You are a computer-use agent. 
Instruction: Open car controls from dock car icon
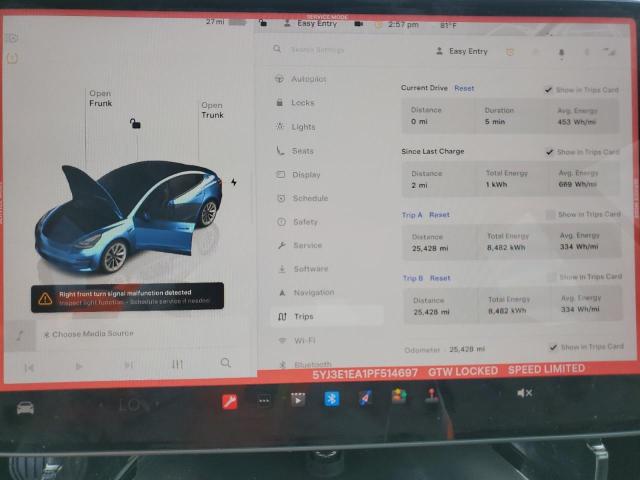pos(25,408)
